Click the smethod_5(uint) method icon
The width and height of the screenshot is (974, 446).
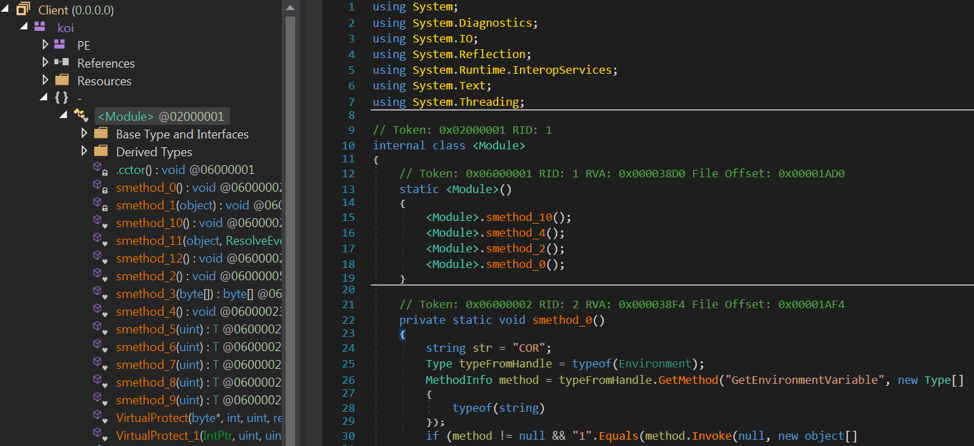[x=100, y=329]
